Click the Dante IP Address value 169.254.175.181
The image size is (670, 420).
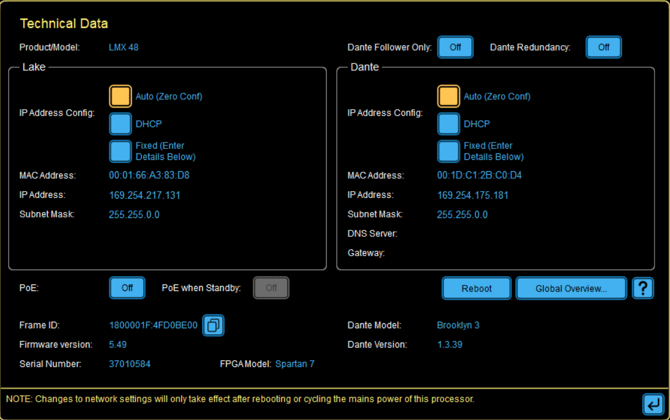coord(473,195)
